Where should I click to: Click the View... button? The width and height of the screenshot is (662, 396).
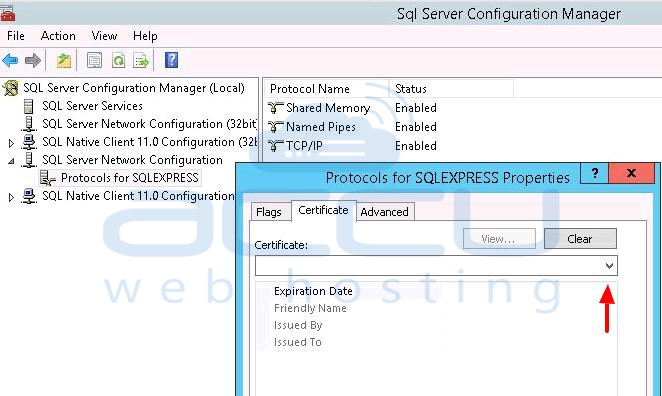click(x=499, y=239)
